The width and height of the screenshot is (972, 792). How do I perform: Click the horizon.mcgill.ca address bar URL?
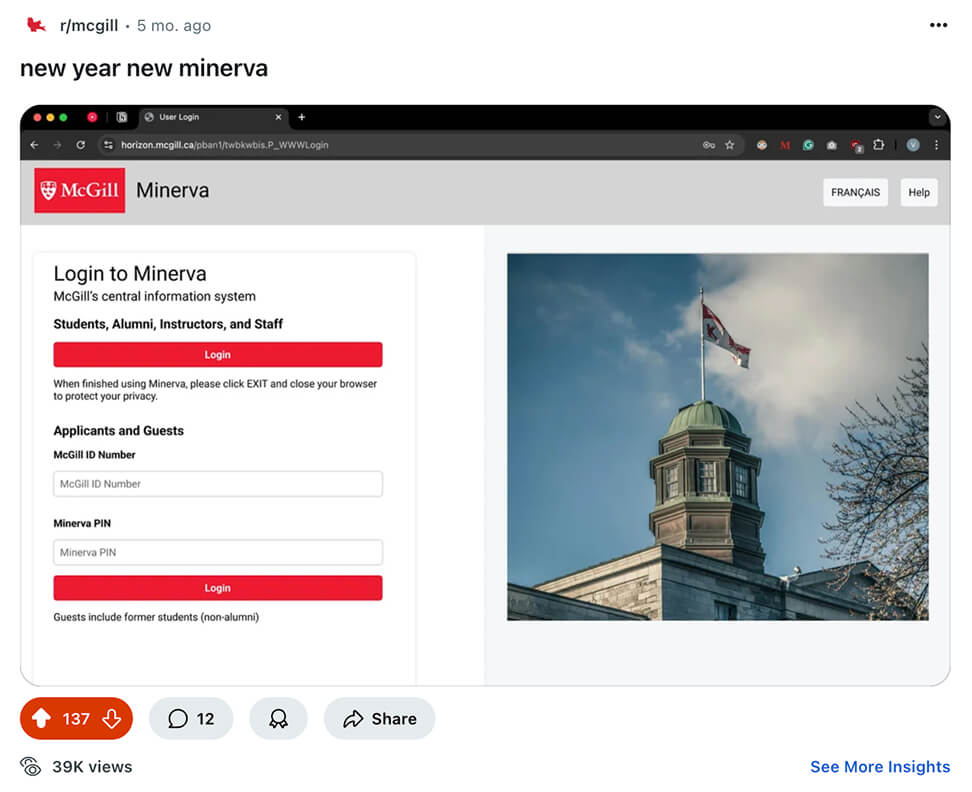tap(224, 145)
